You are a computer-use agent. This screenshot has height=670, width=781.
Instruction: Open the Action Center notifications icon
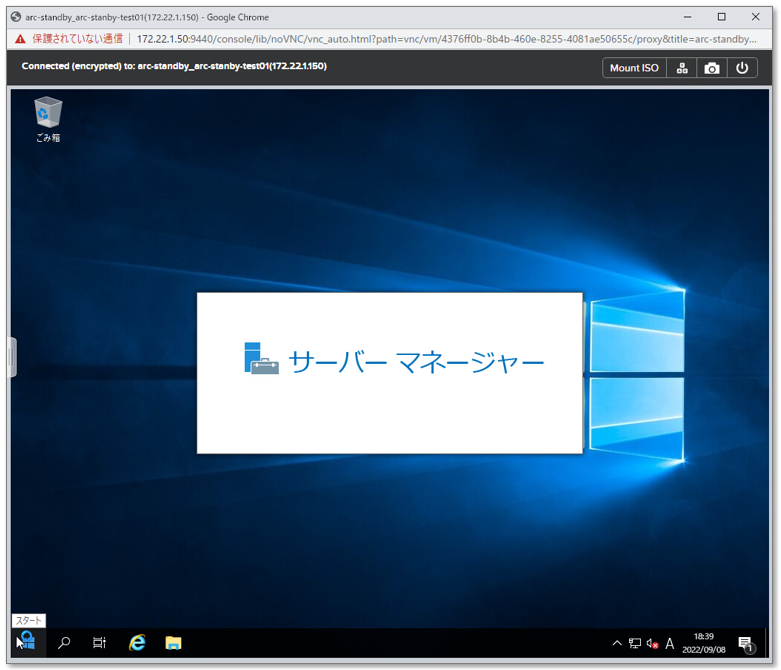coord(746,643)
